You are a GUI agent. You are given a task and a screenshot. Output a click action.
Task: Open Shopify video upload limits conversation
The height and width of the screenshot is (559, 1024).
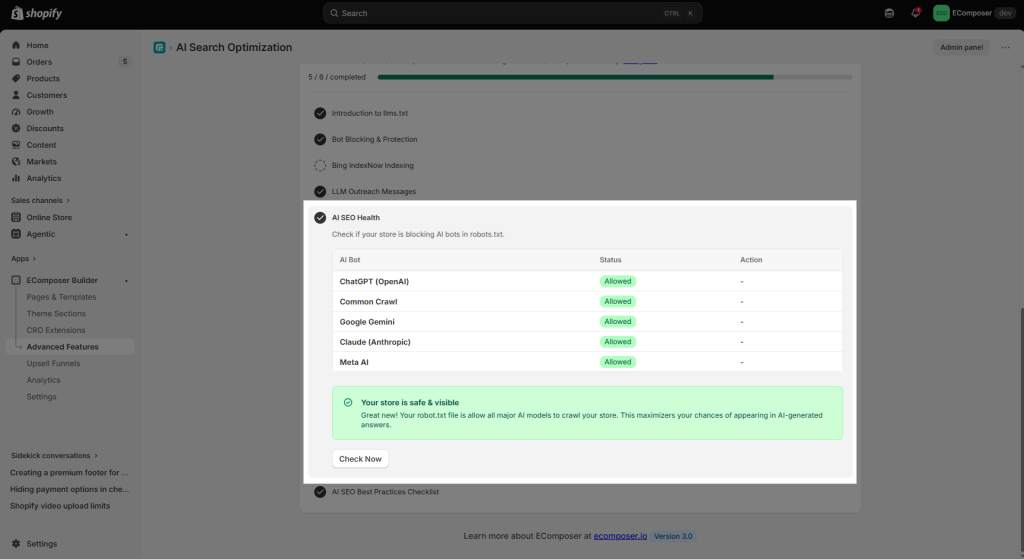(x=59, y=505)
